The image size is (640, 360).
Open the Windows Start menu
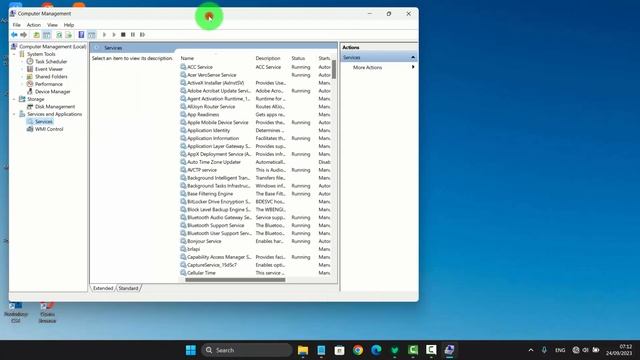[x=191, y=350]
